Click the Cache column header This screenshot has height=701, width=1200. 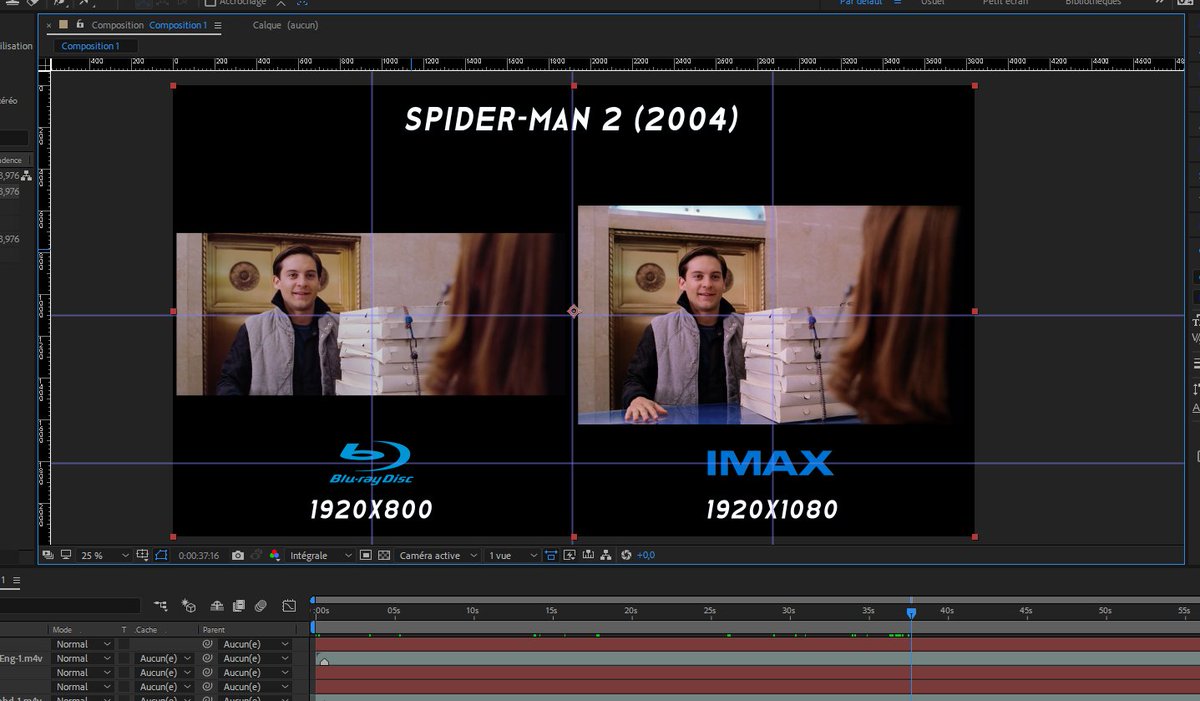pos(147,630)
